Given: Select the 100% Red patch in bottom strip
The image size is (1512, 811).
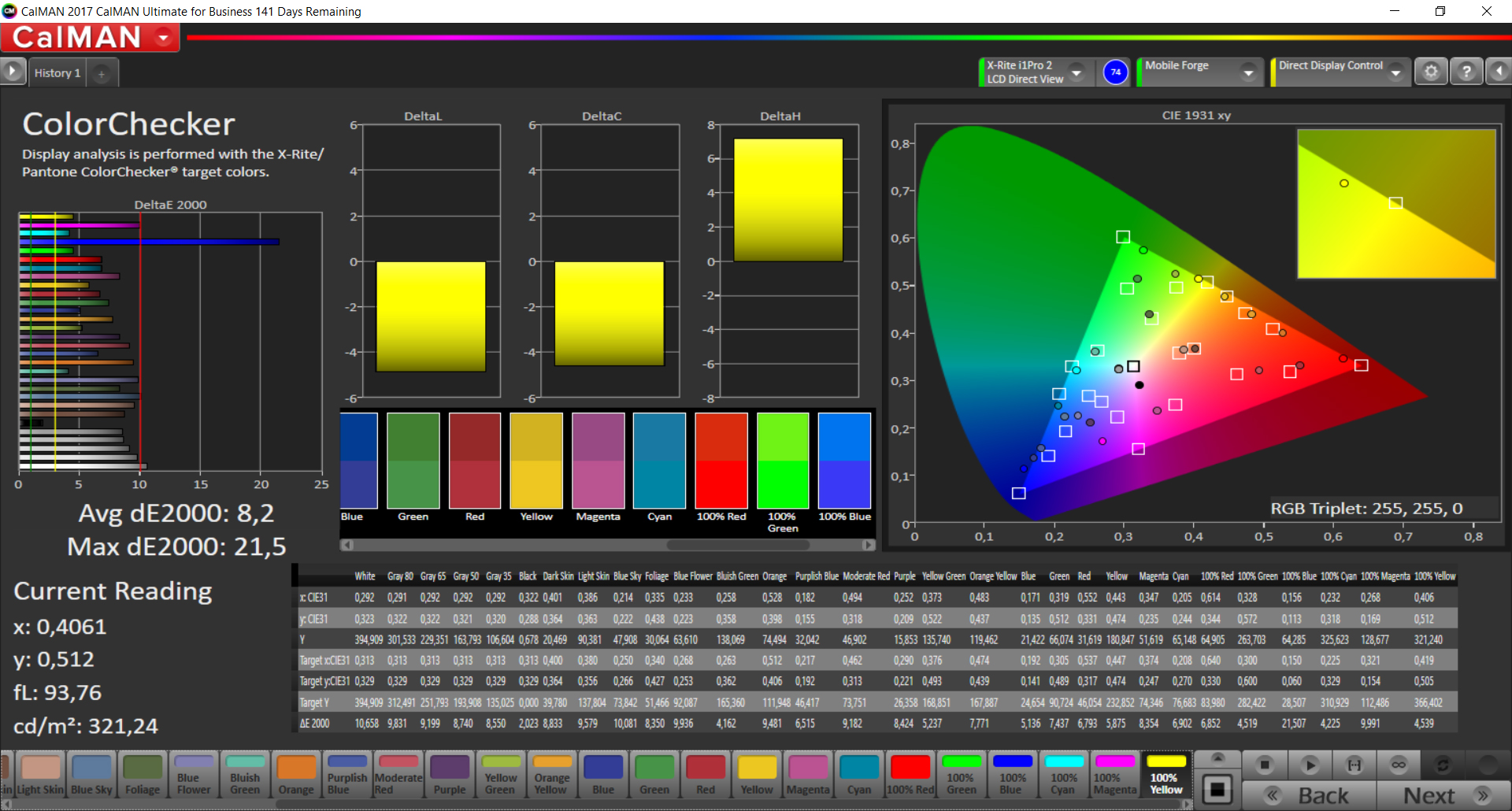Looking at the screenshot, I should [x=910, y=776].
